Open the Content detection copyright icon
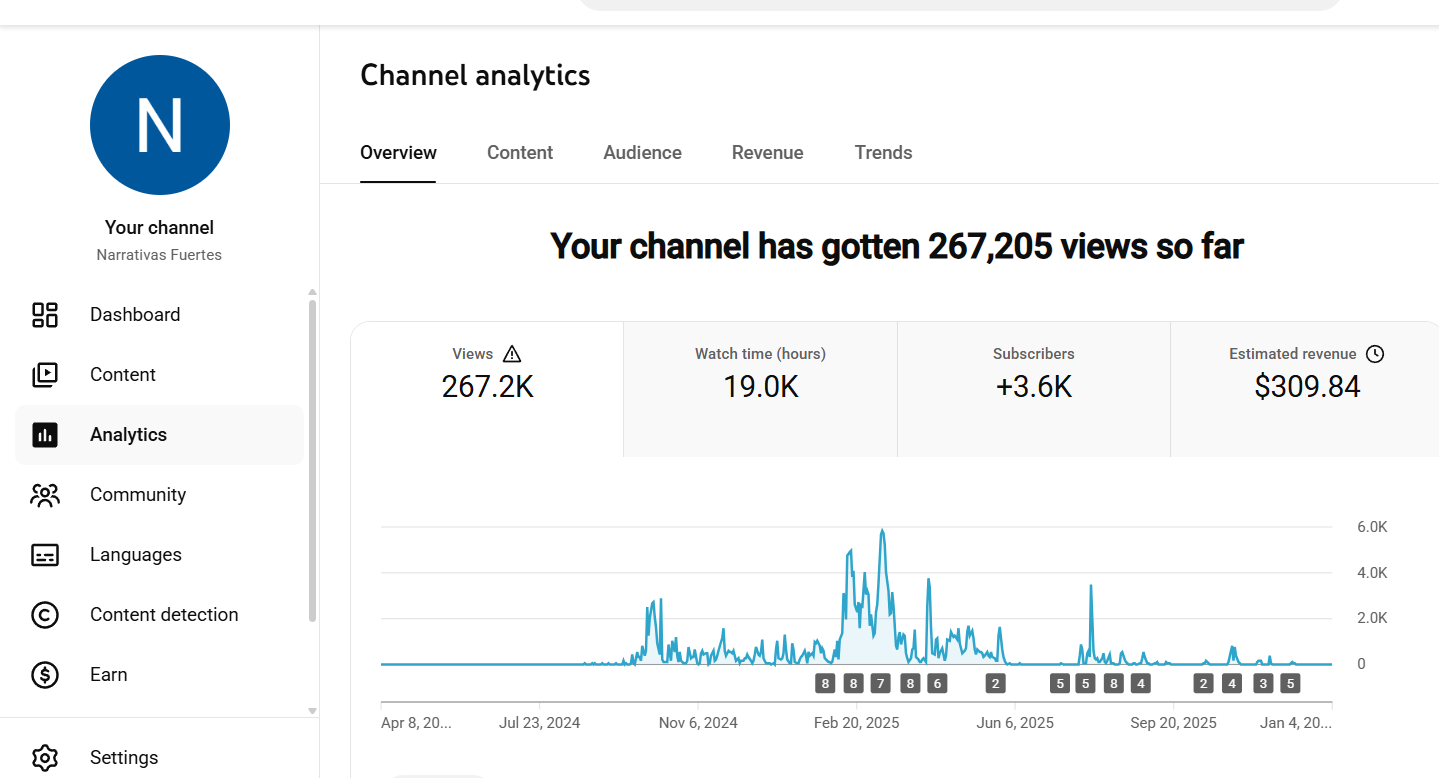 pos(45,615)
